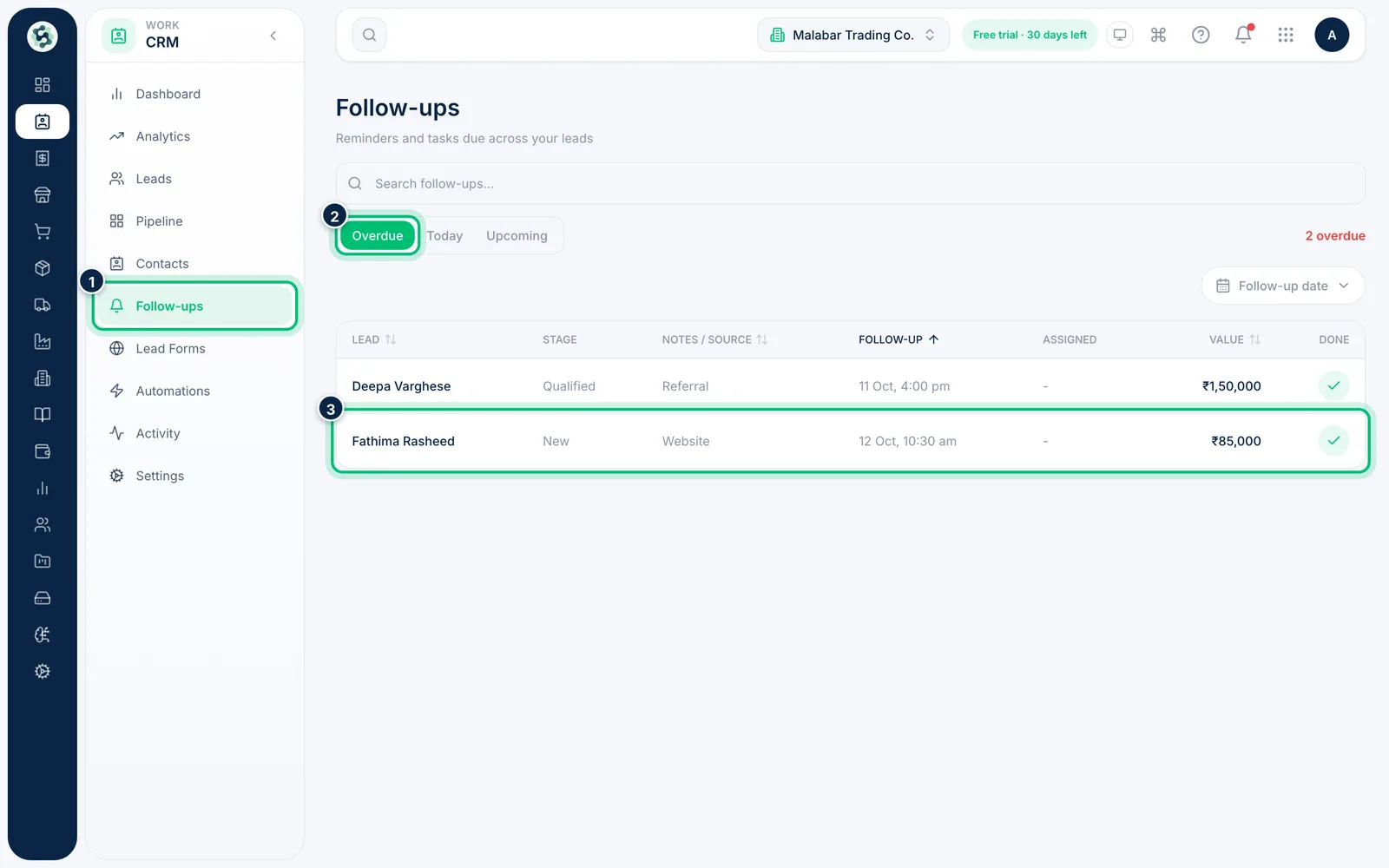The image size is (1389, 868).
Task: Open the bar chart rail icon
Action: click(x=42, y=488)
